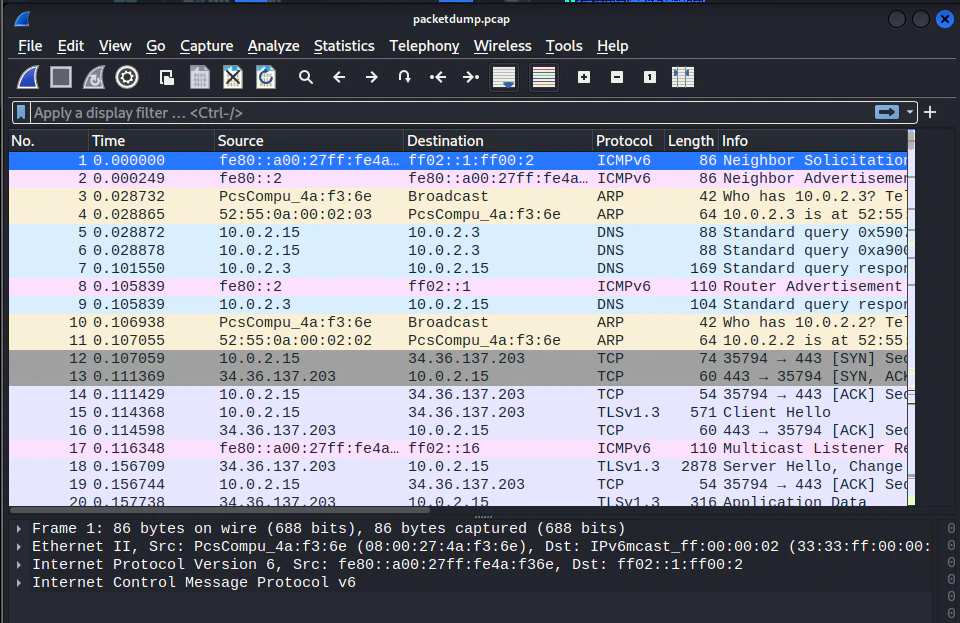
Task: Sort by the Protocol column header
Action: 629,141
